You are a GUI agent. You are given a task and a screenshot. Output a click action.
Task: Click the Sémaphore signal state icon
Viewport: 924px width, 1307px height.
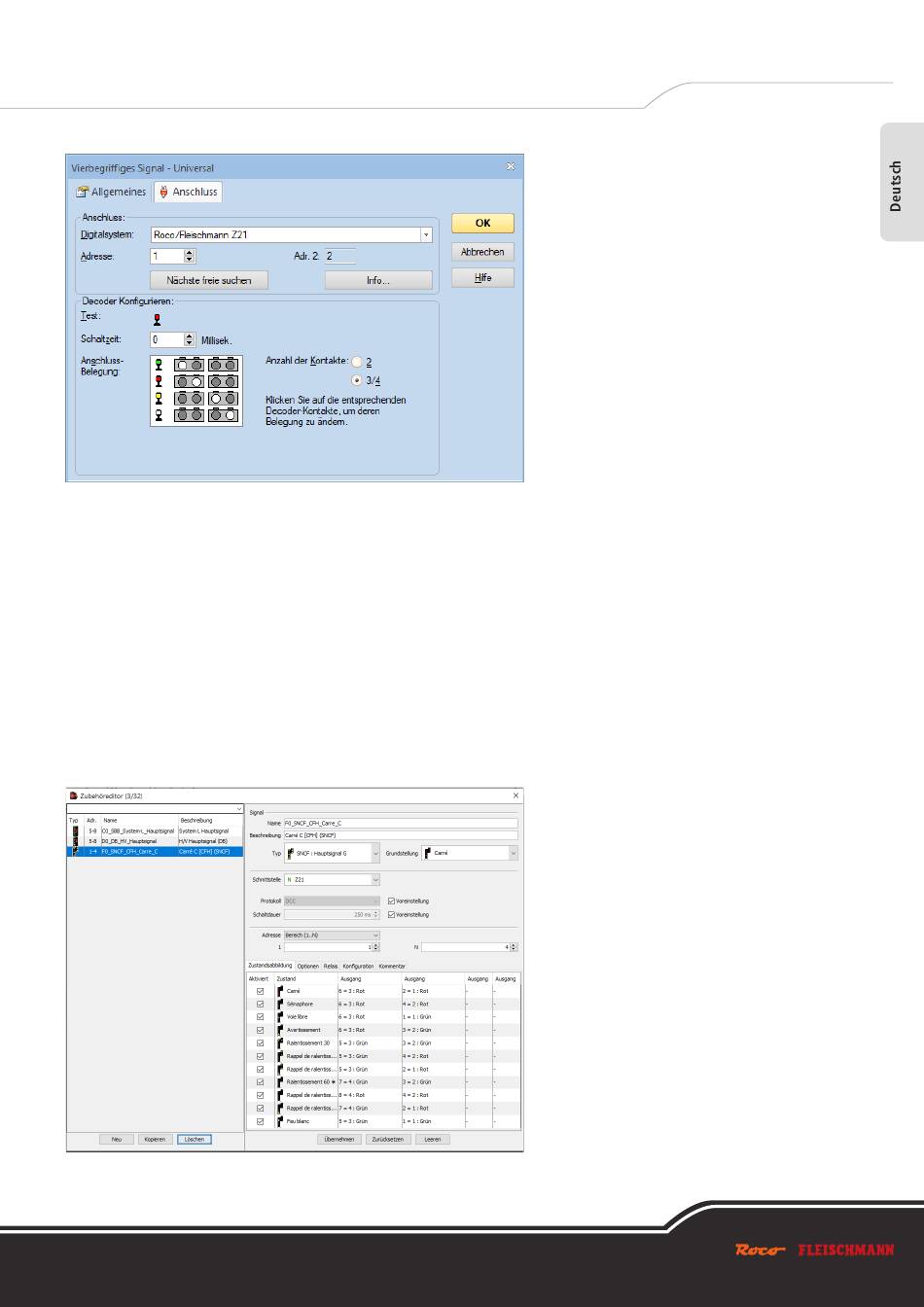tap(280, 1004)
